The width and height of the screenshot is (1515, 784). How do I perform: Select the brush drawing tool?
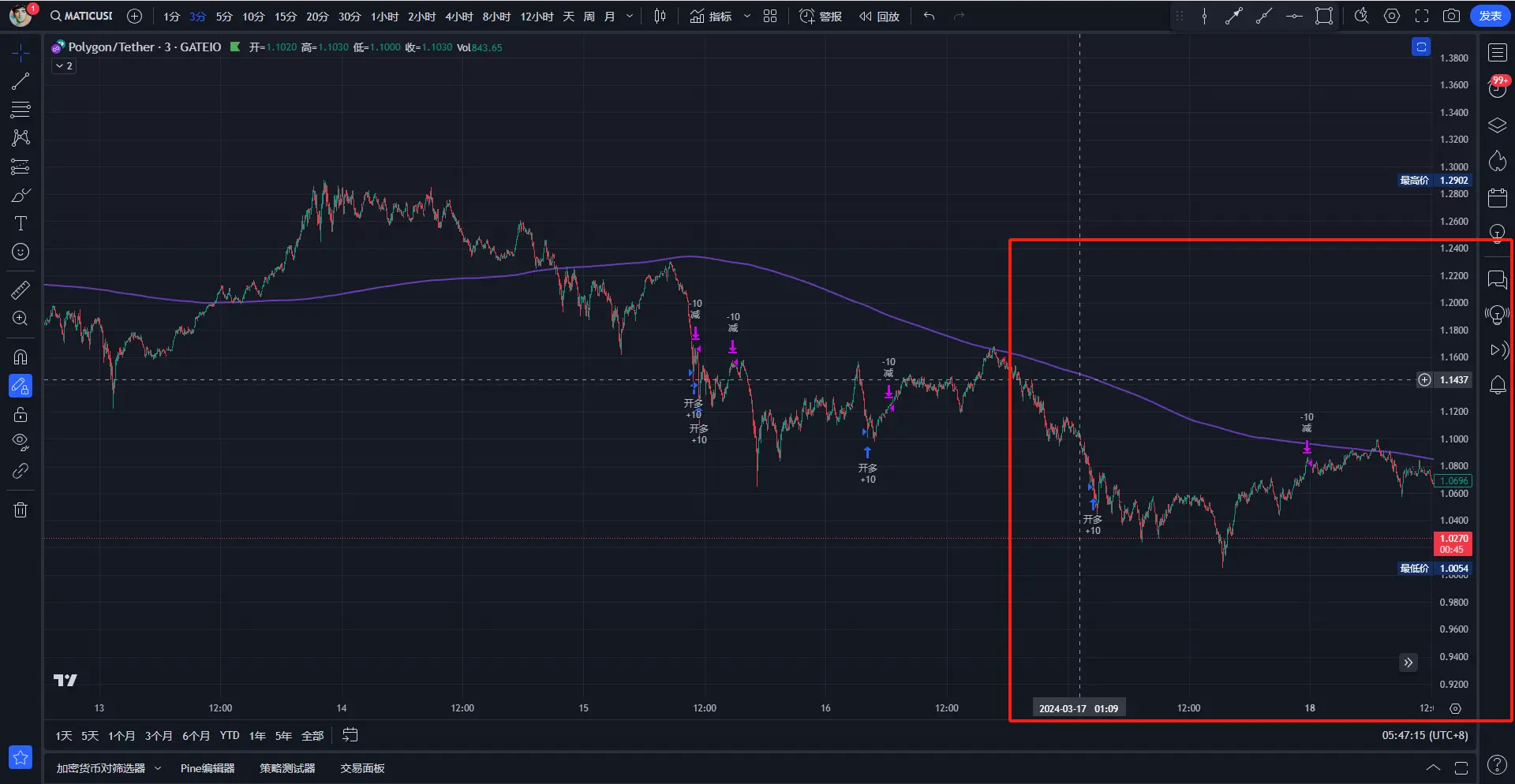click(x=21, y=195)
